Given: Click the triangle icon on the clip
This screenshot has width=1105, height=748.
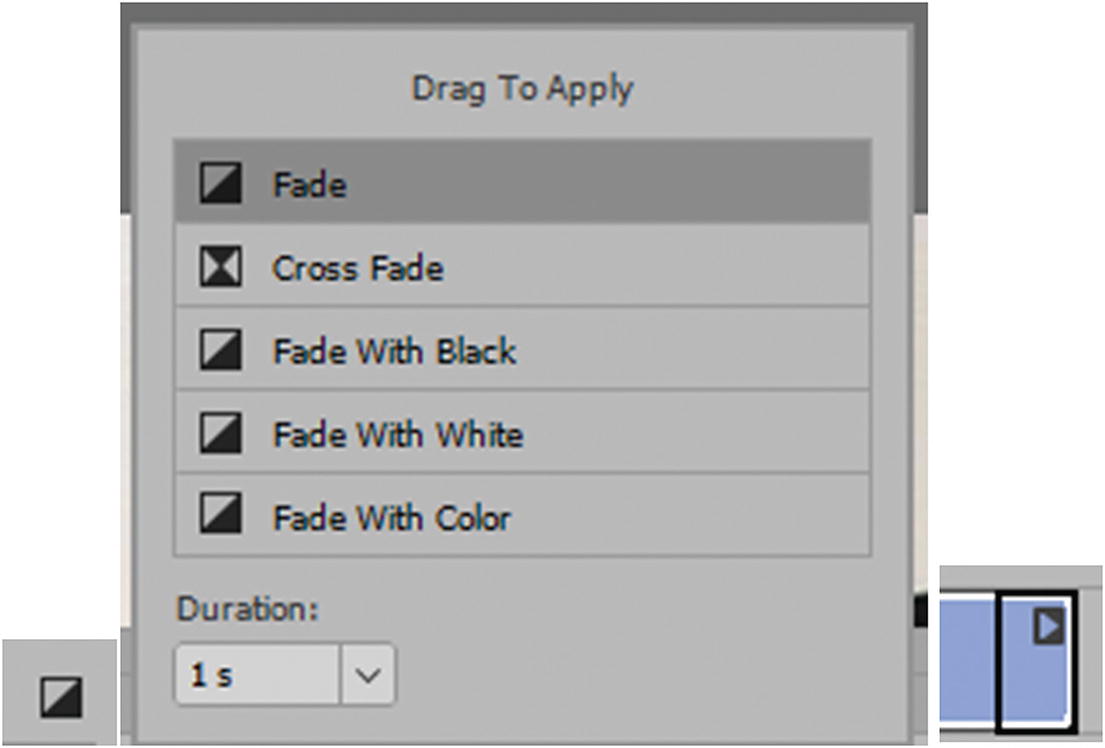Looking at the screenshot, I should coord(1048,627).
